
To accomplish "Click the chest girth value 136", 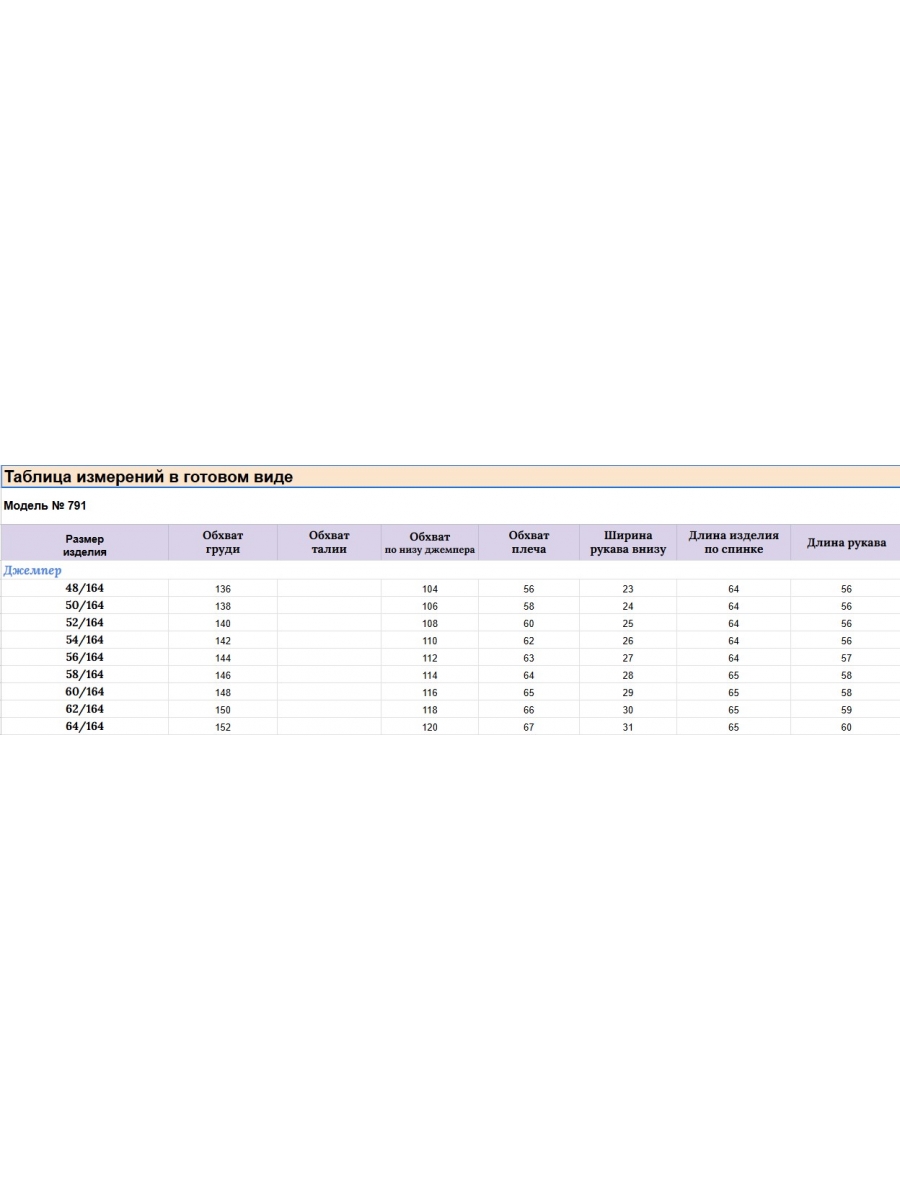I will pos(223,590).
